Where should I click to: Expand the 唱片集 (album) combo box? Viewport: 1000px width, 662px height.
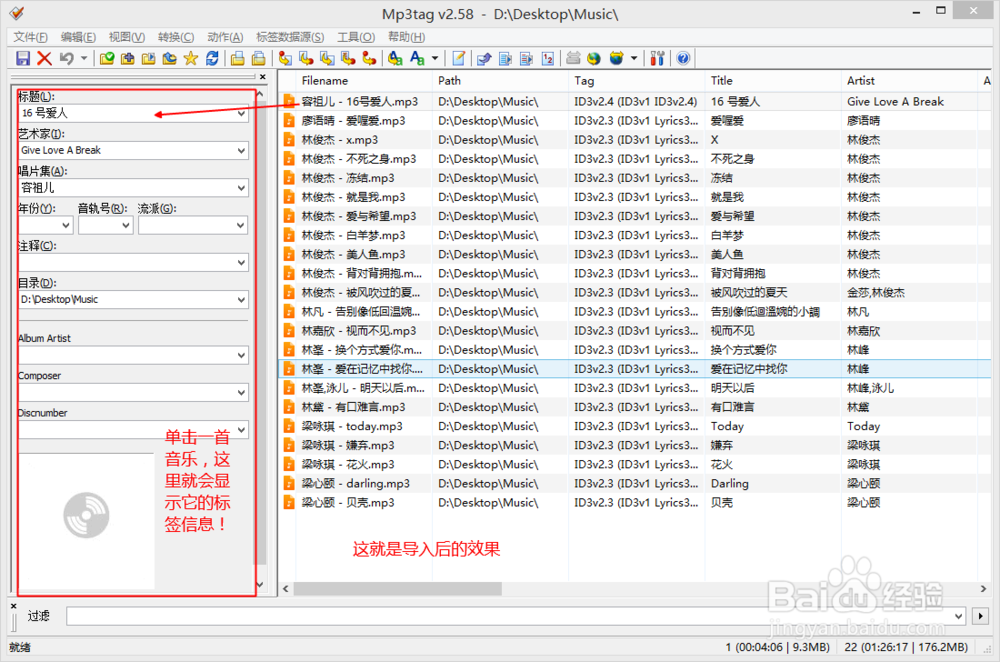point(241,188)
